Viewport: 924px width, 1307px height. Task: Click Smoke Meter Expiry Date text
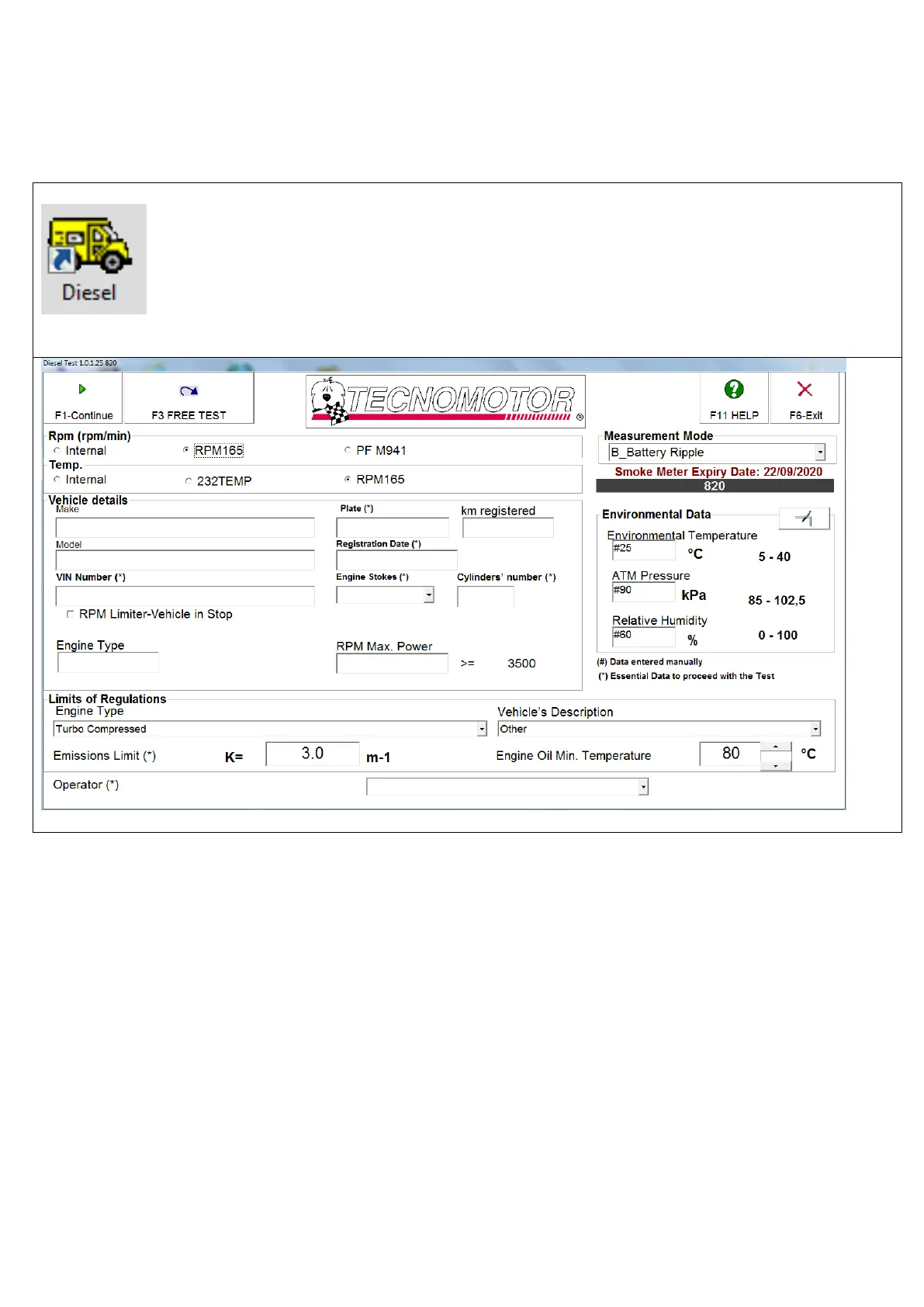718,472
